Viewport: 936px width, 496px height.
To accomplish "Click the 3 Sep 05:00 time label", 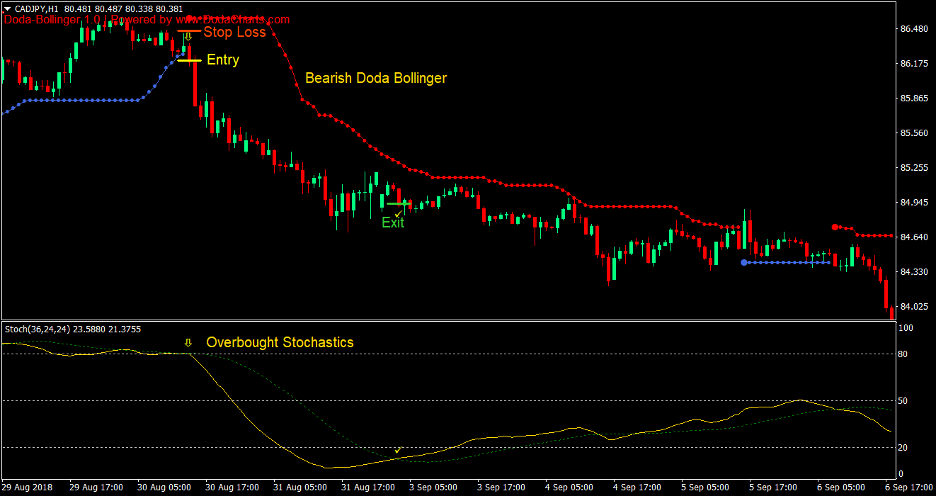I will 434,488.
